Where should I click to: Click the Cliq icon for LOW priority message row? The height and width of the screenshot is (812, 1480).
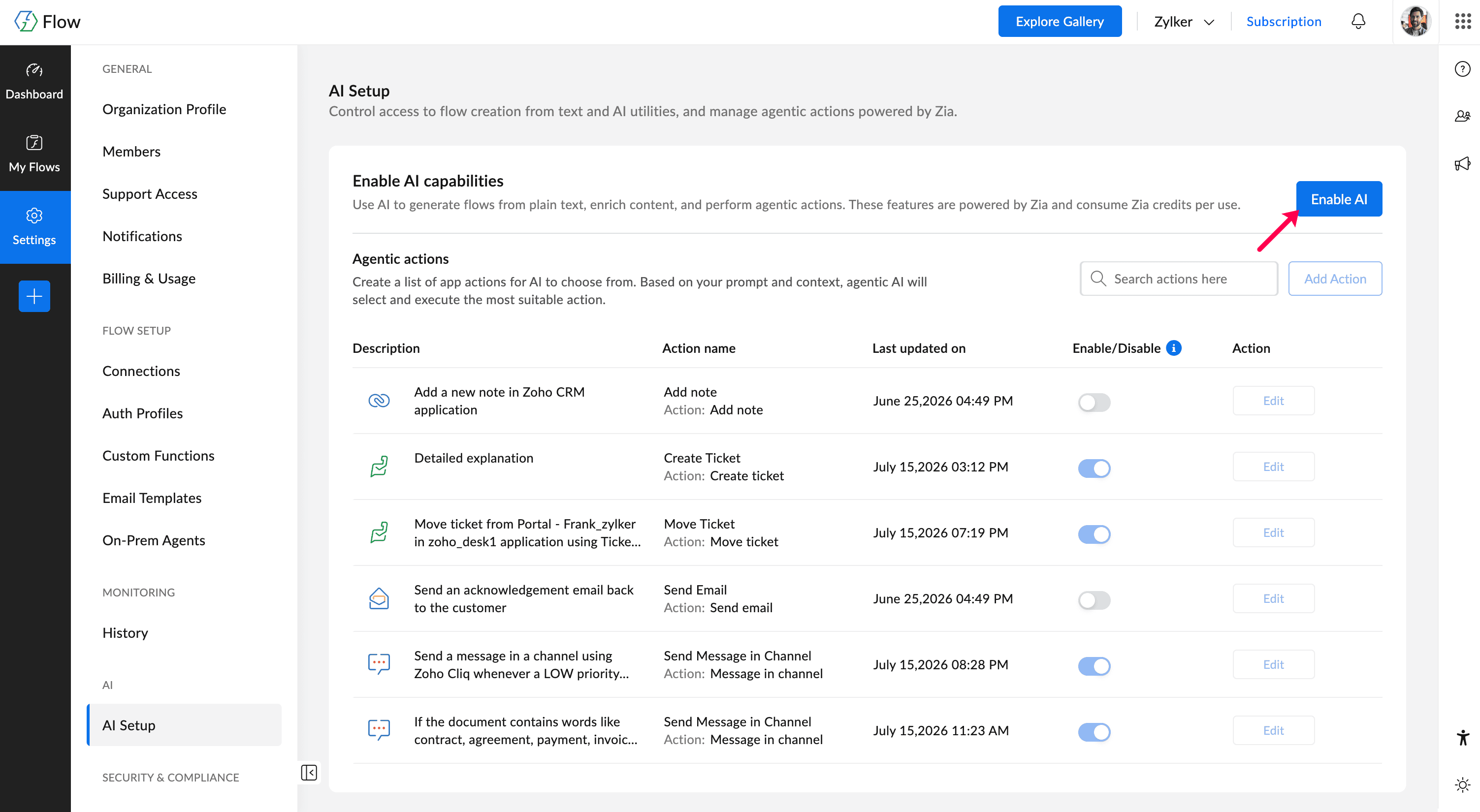(x=379, y=664)
